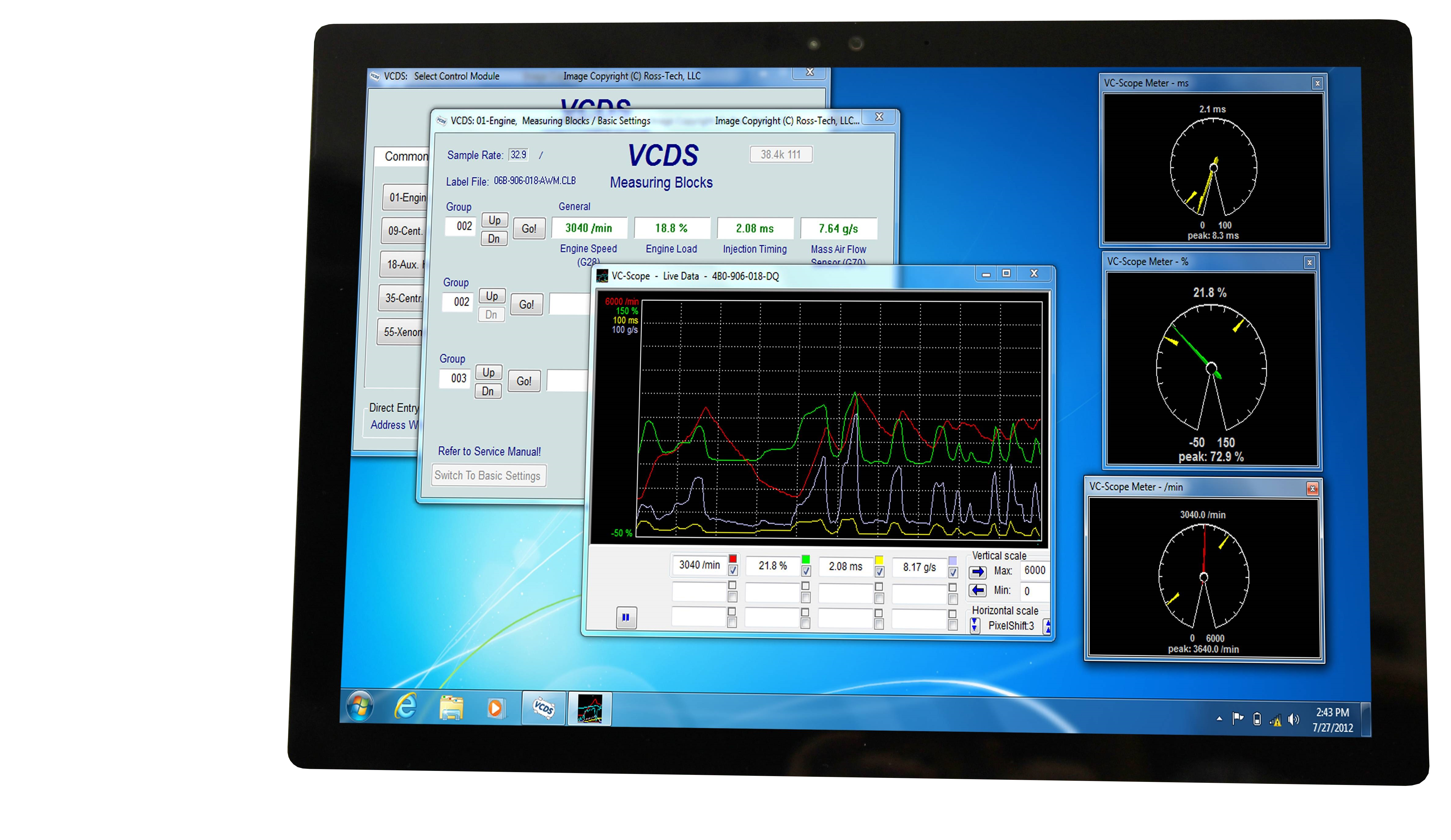Close the VC-Scope Meter - ms window
1451x840 pixels.
point(1317,83)
